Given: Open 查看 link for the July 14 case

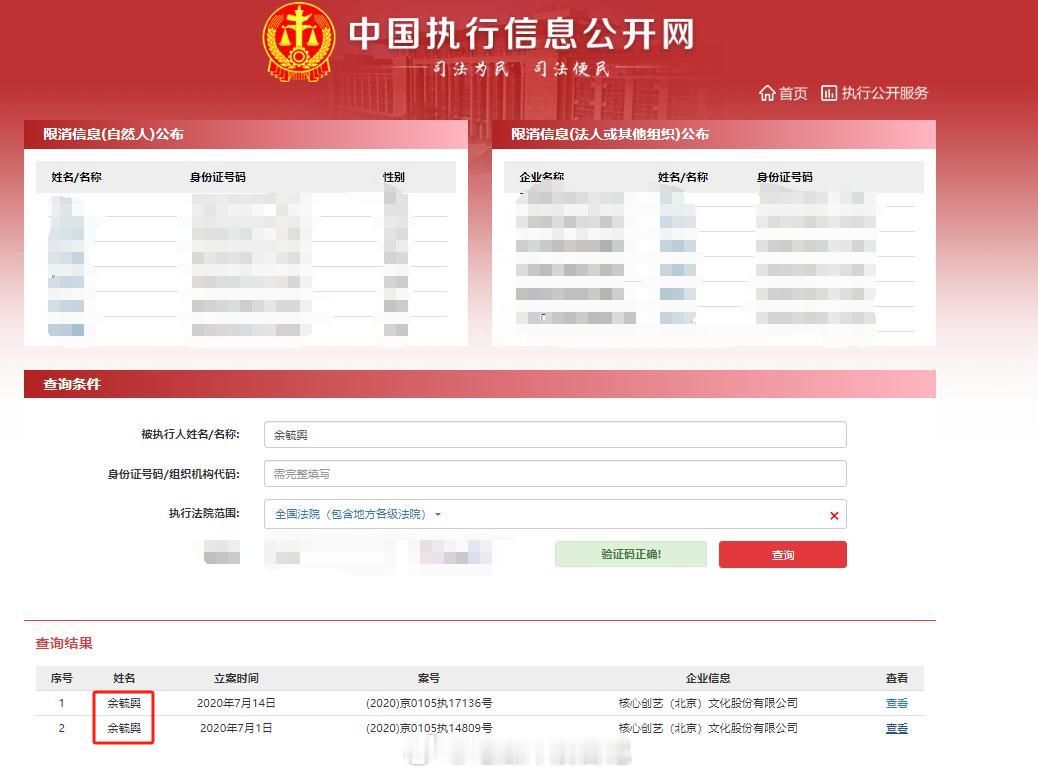Looking at the screenshot, I should tap(897, 703).
